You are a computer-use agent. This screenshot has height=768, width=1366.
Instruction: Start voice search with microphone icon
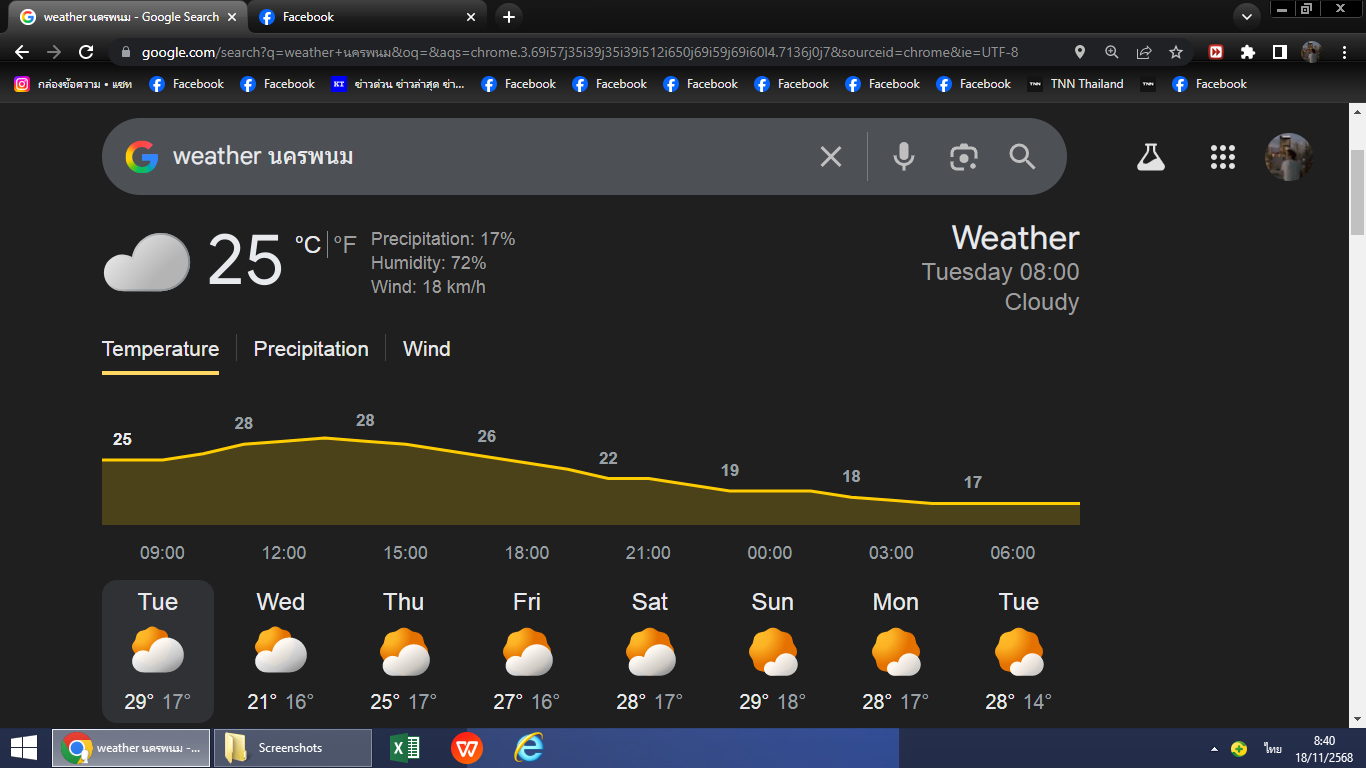(904, 156)
